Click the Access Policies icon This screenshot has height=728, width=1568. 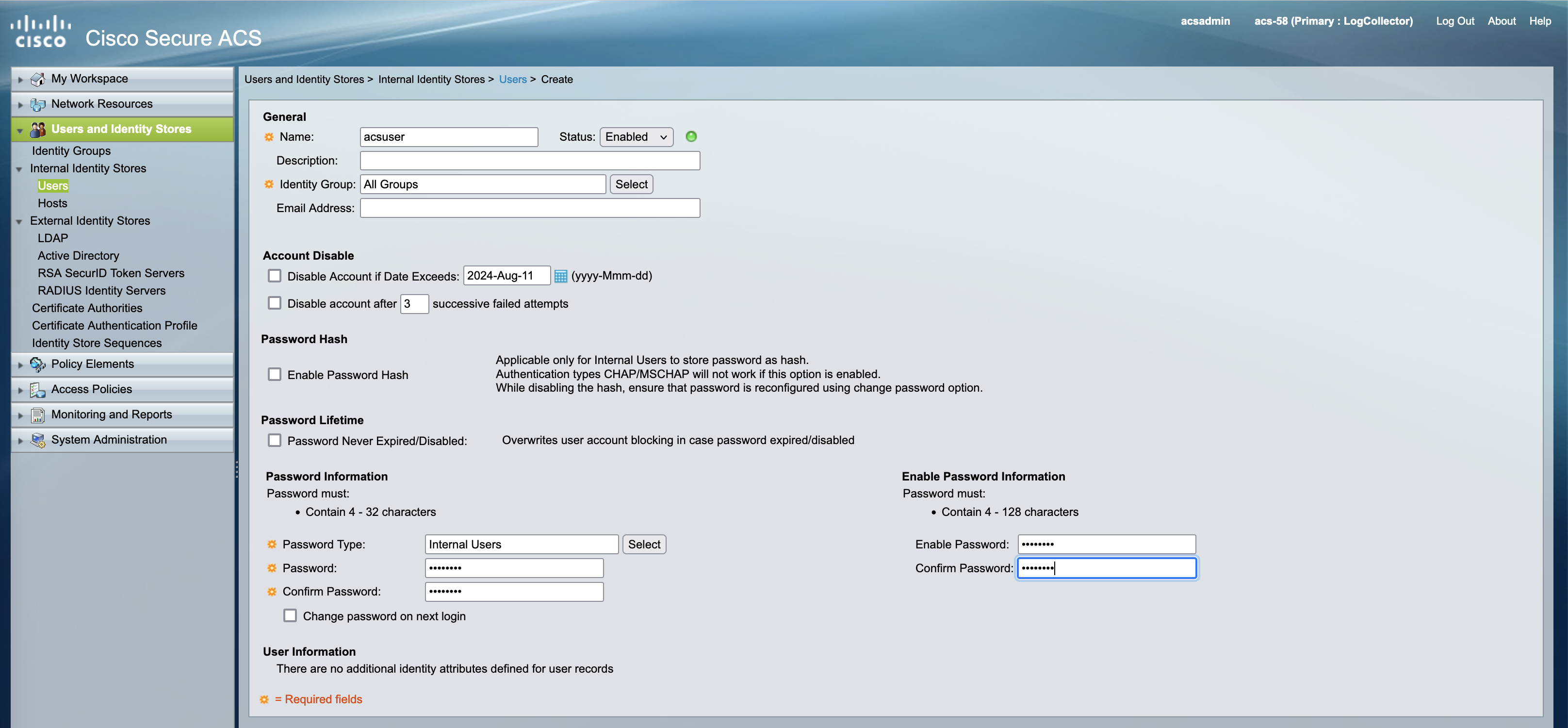click(38, 390)
